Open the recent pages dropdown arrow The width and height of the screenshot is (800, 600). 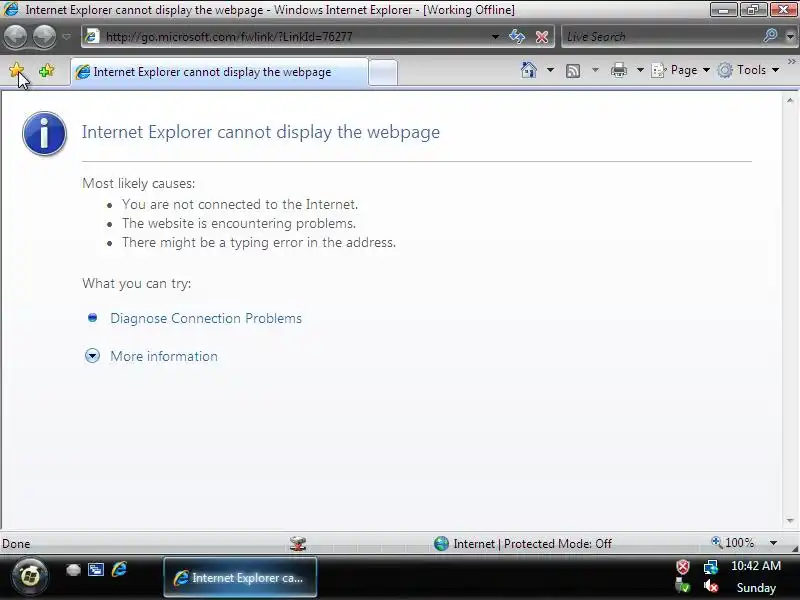[x=67, y=37]
